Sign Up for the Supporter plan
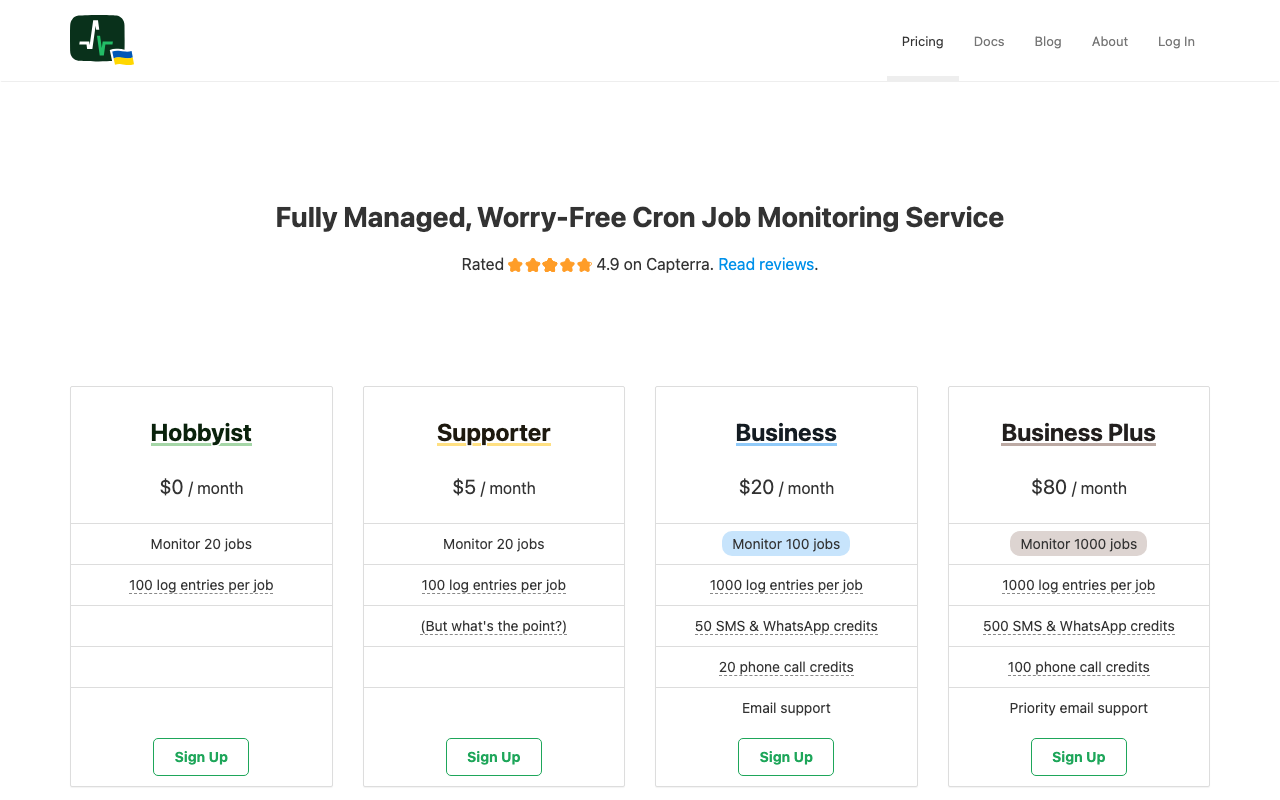This screenshot has width=1280, height=800. coord(494,757)
